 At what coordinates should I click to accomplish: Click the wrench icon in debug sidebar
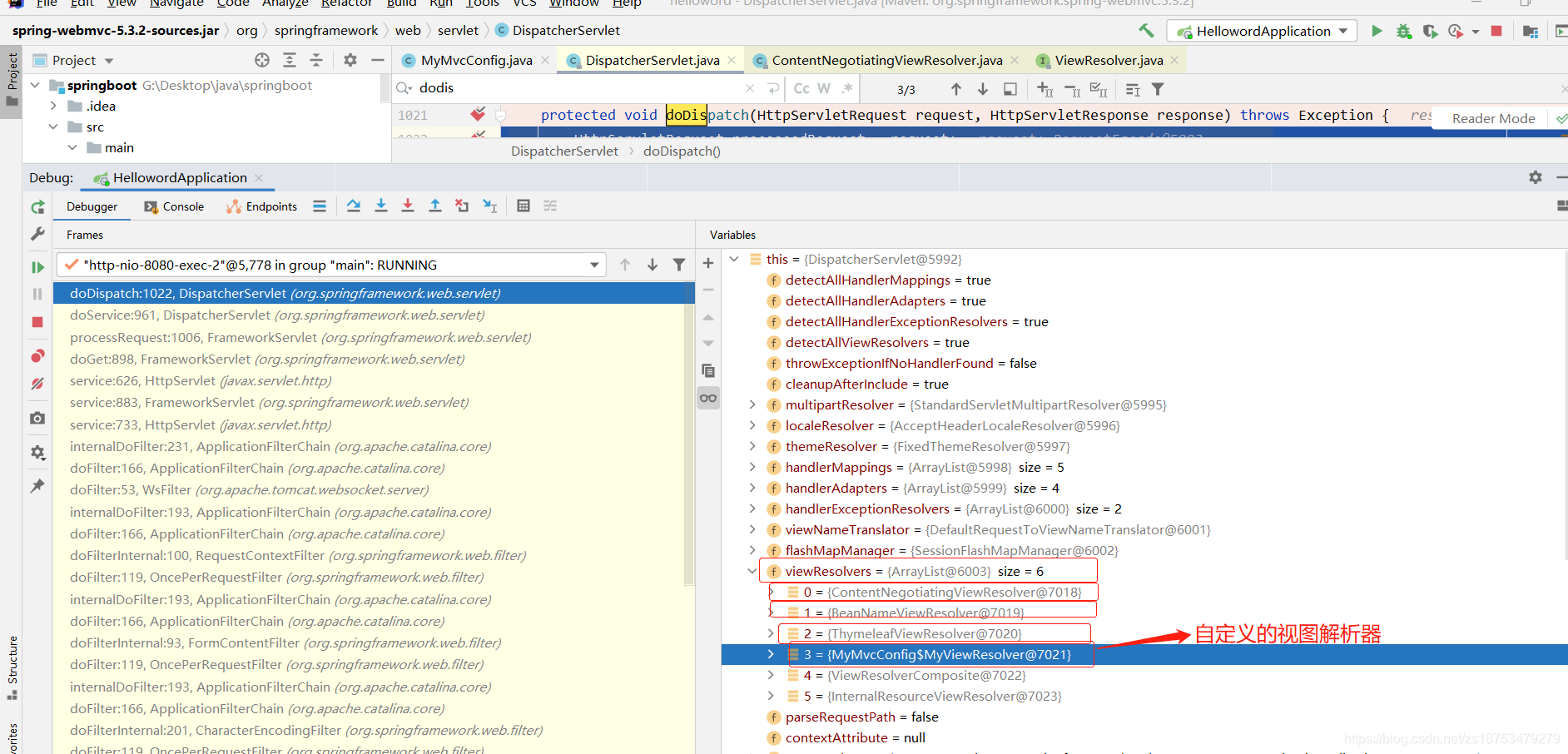tap(37, 235)
